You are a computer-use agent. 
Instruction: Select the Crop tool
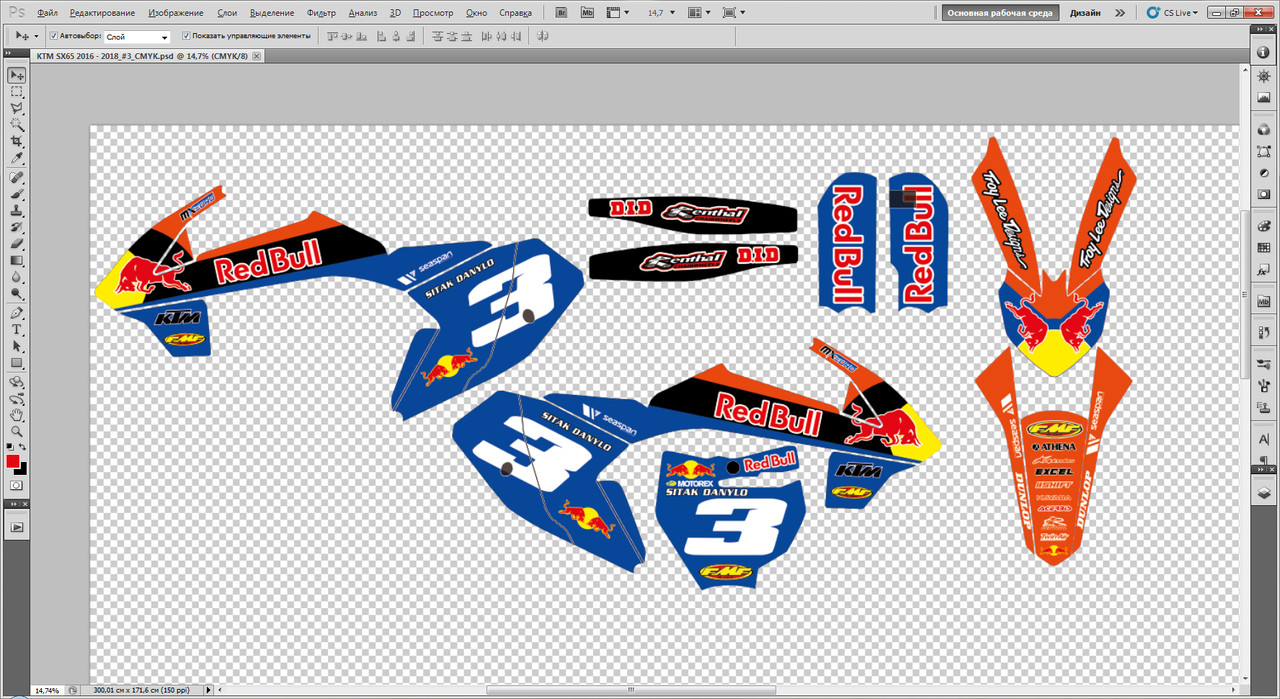click(x=17, y=142)
